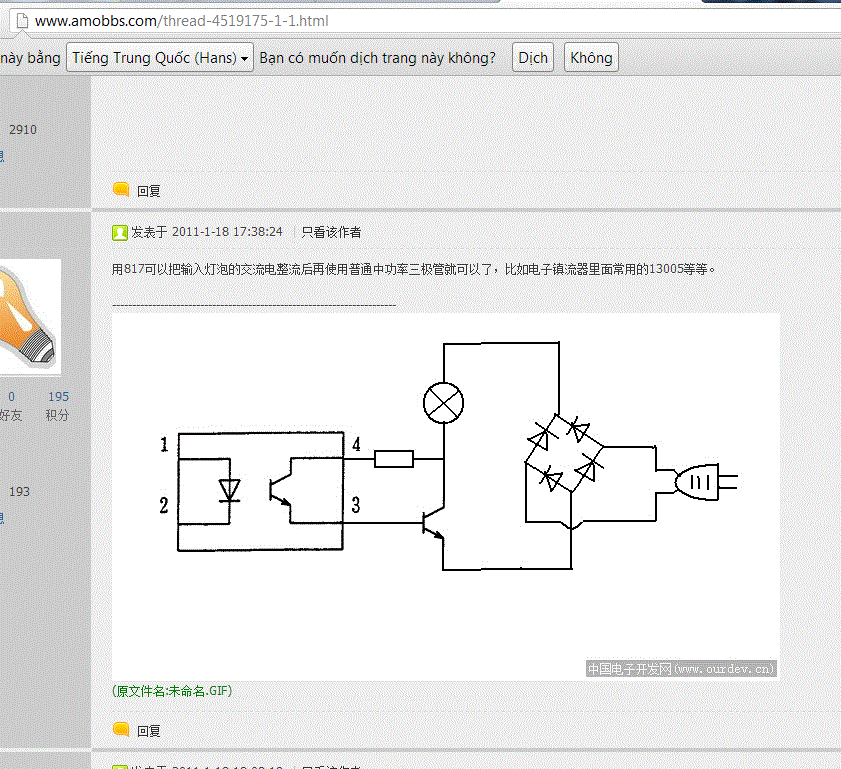This screenshot has height=769, width=841.
Task: Open the light bulb avatar image
Action: [x=30, y=317]
